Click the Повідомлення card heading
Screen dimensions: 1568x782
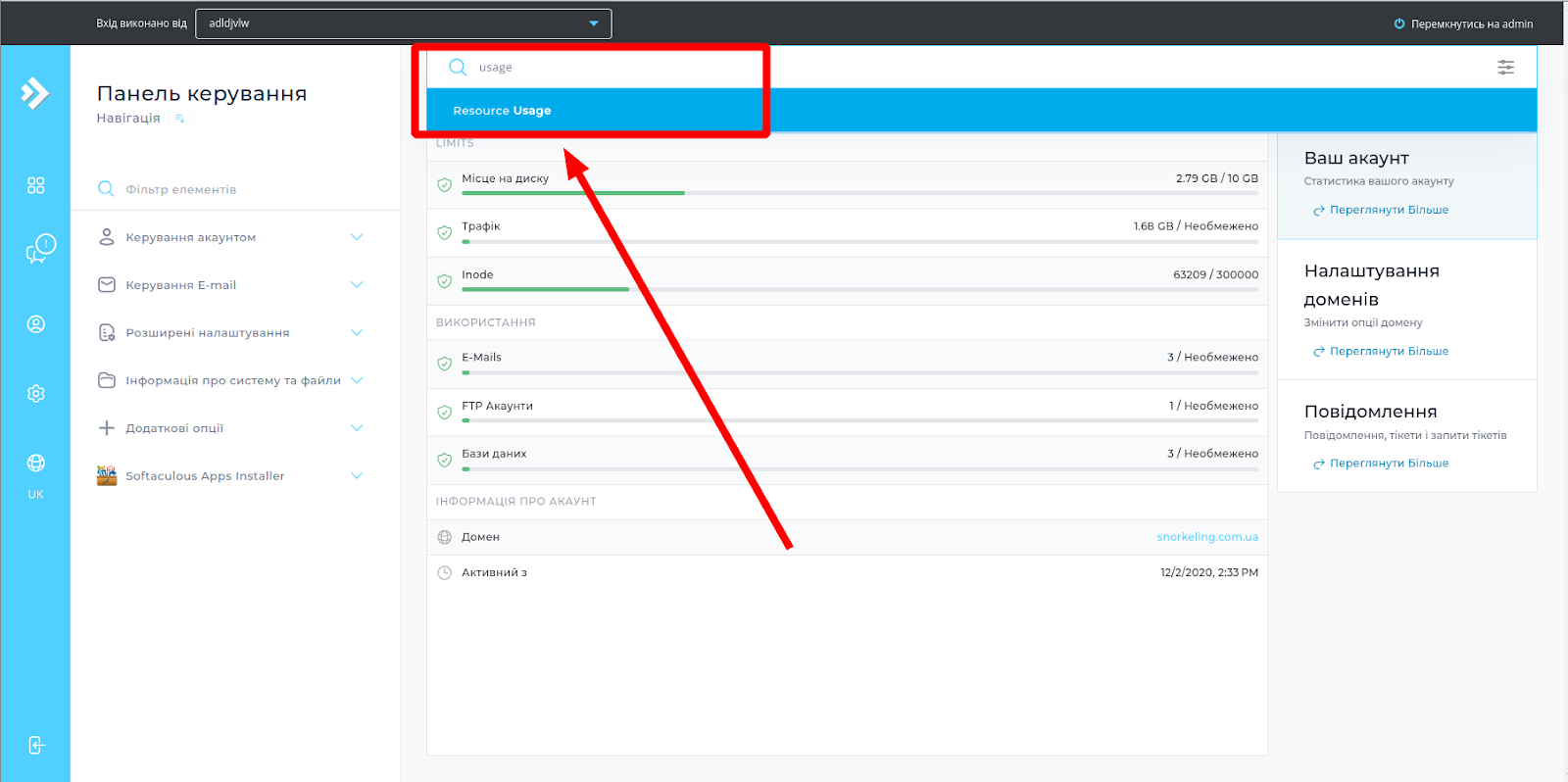(x=1370, y=412)
